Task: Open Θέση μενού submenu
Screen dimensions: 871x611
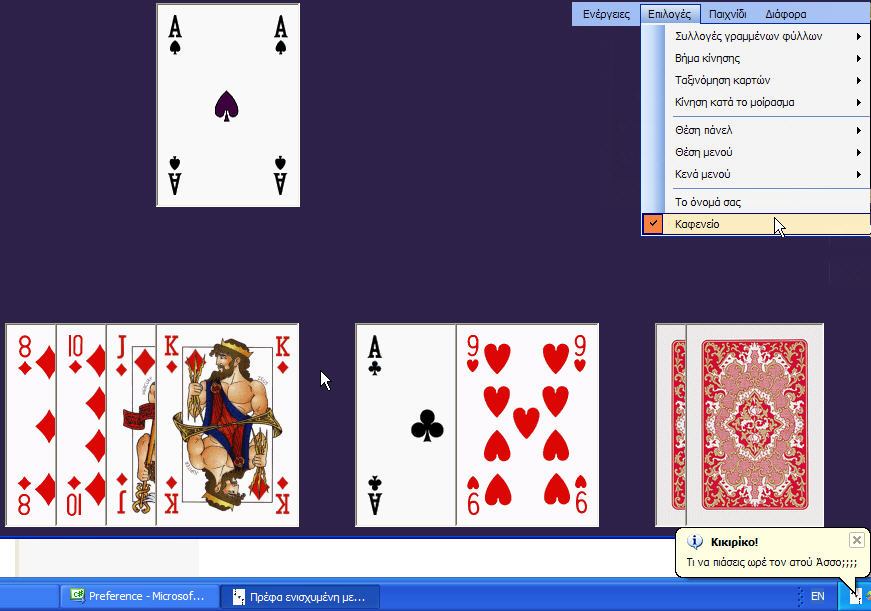Action: tap(756, 152)
